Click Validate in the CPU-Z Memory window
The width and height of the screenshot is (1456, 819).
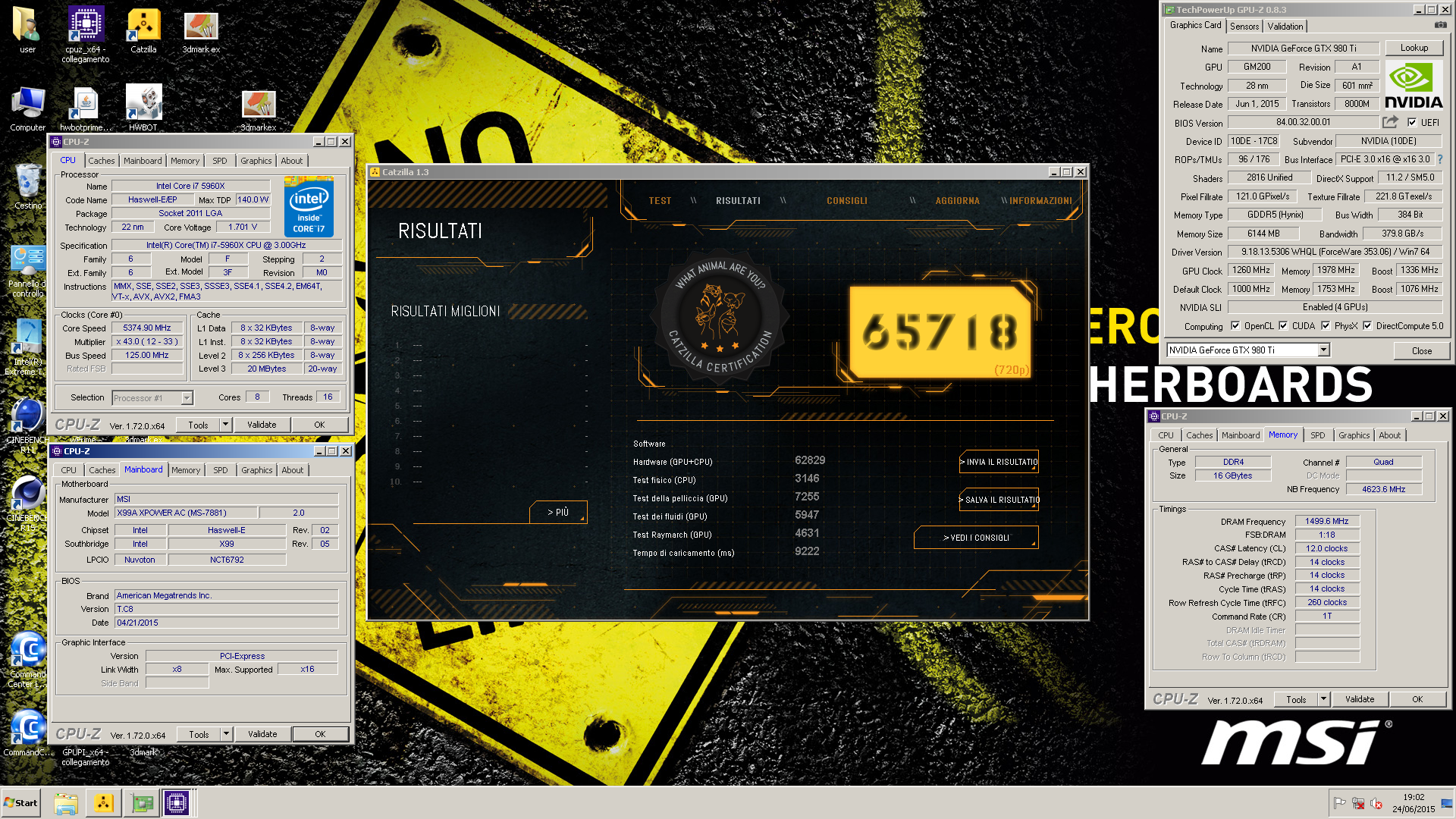click(1360, 699)
